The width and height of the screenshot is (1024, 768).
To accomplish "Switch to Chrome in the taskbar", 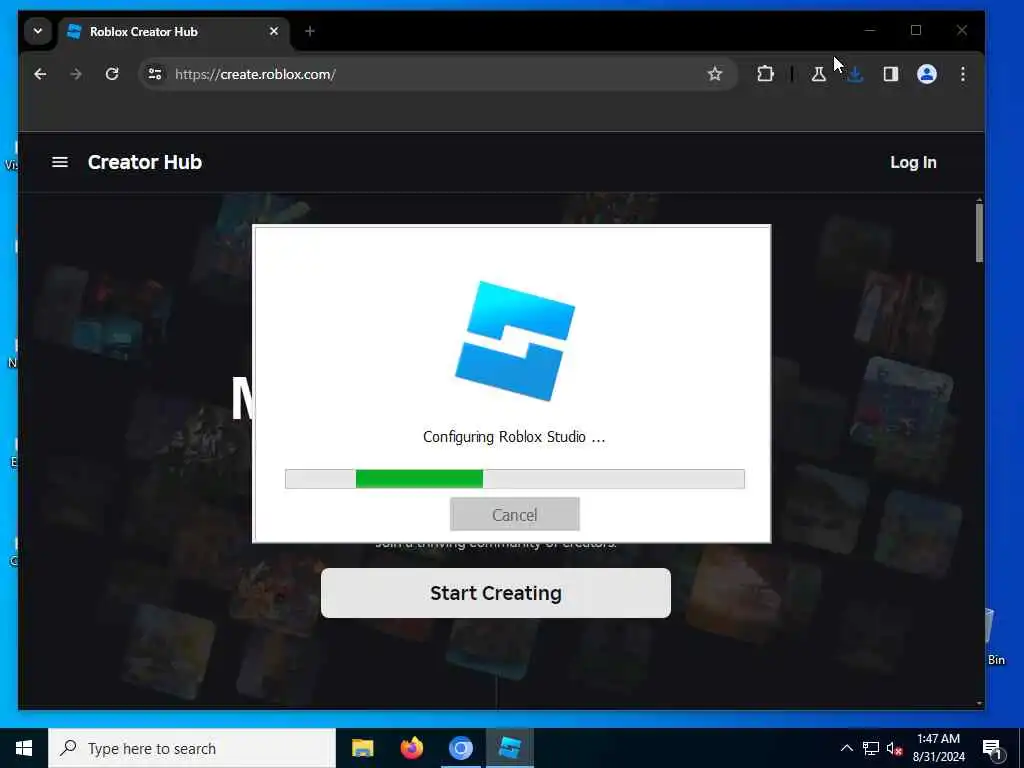I will click(x=460, y=748).
